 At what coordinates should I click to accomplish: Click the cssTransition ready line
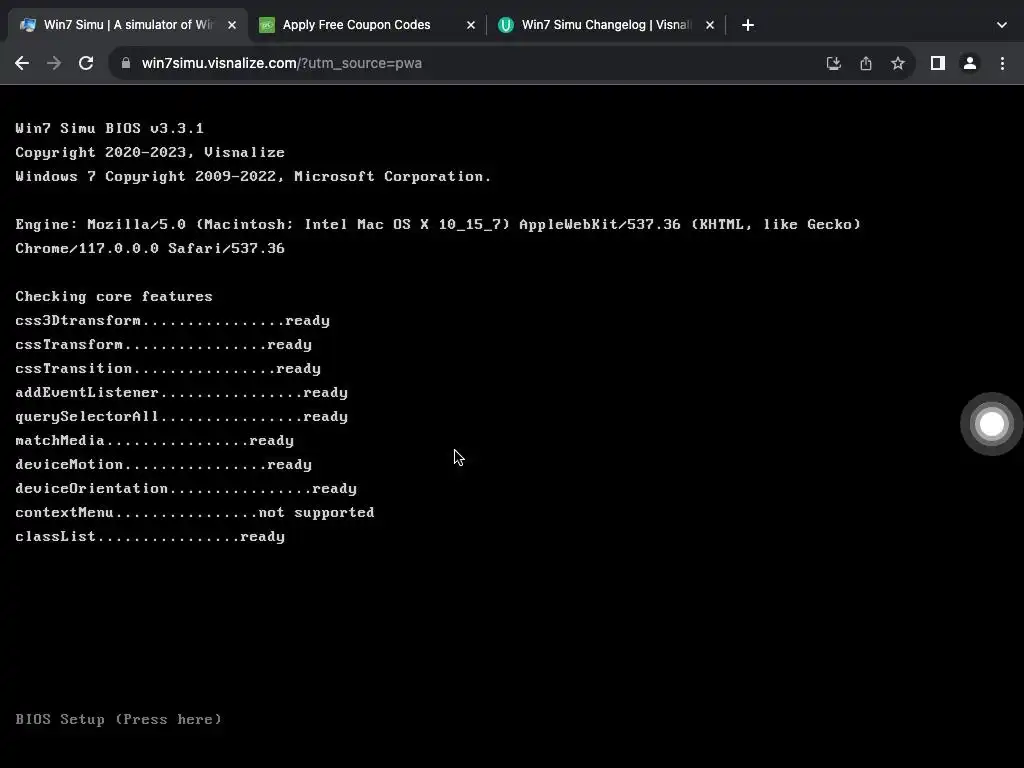(x=168, y=368)
